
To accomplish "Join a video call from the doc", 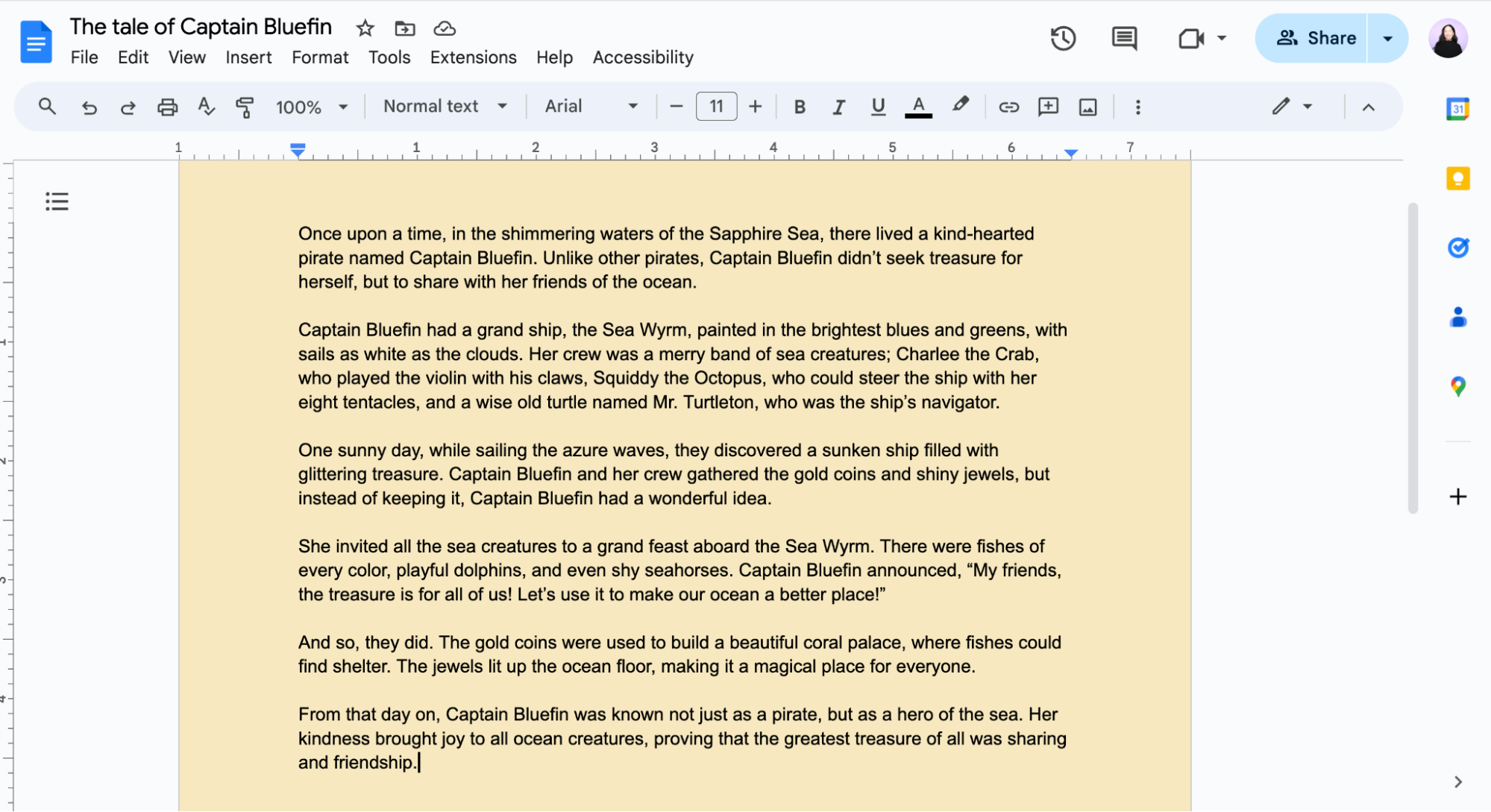I will point(1191,38).
